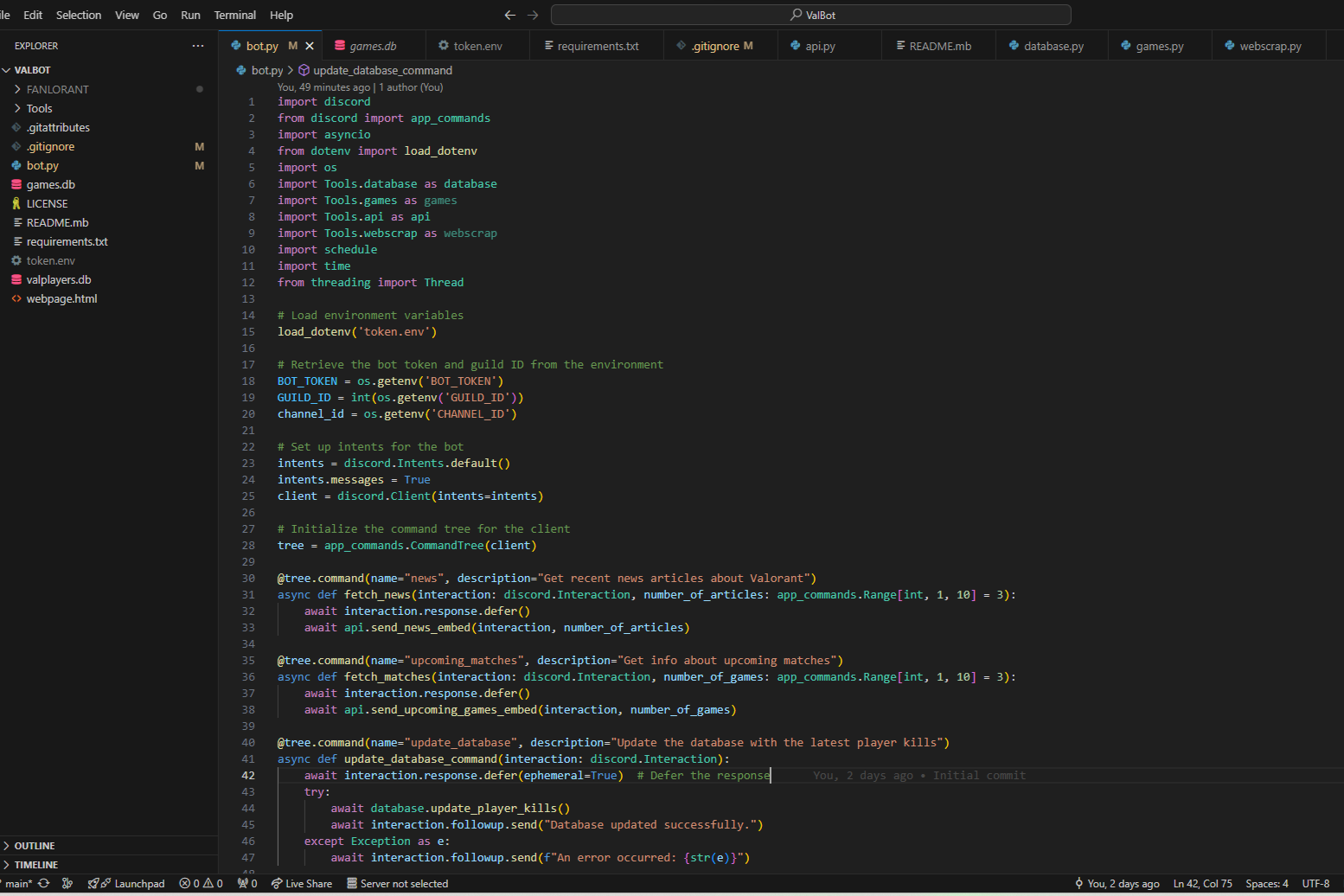Open the Terminal menu
The width and height of the screenshot is (1344, 896).
coord(235,15)
